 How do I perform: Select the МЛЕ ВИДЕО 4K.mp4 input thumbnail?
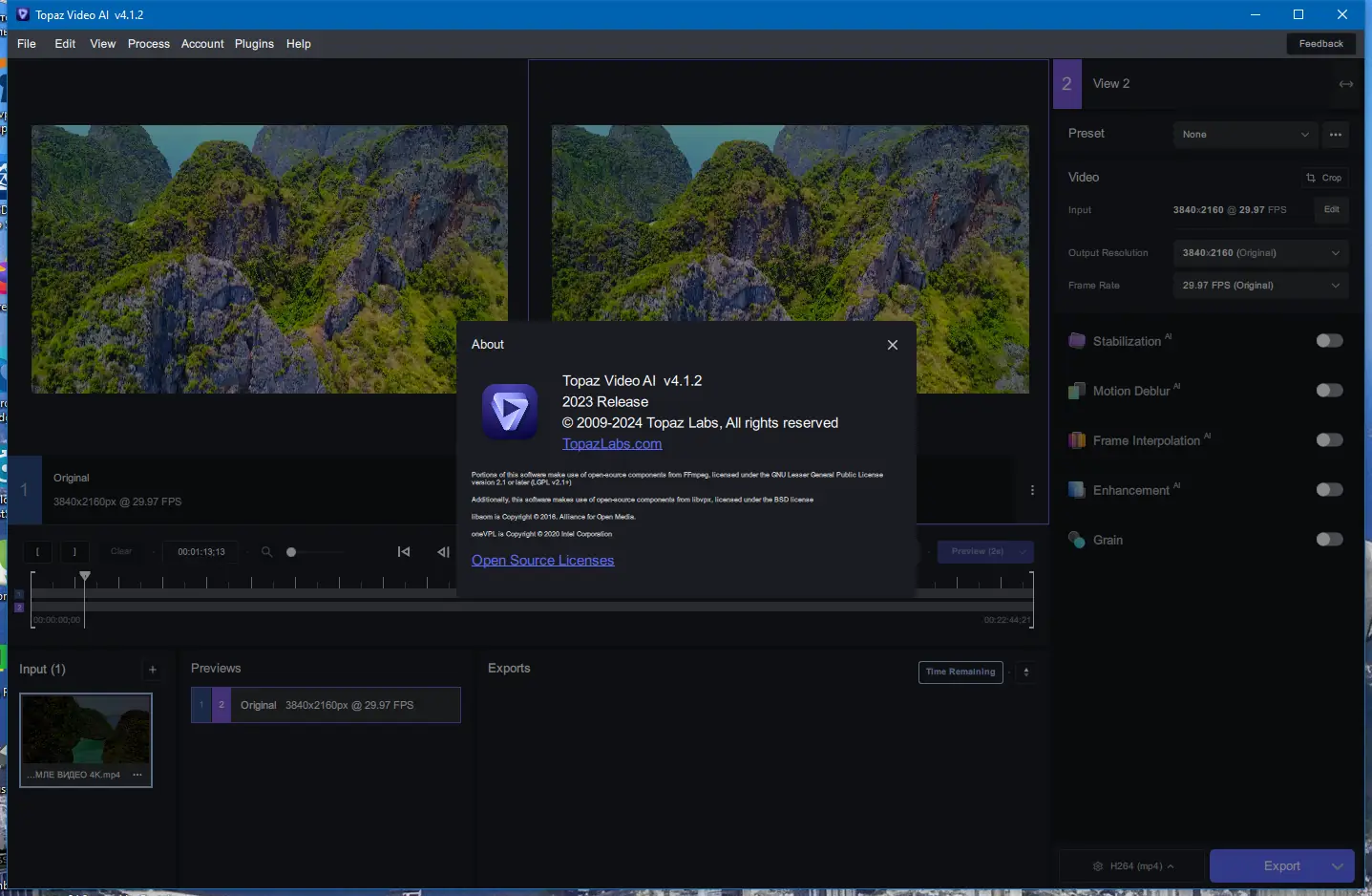(86, 740)
